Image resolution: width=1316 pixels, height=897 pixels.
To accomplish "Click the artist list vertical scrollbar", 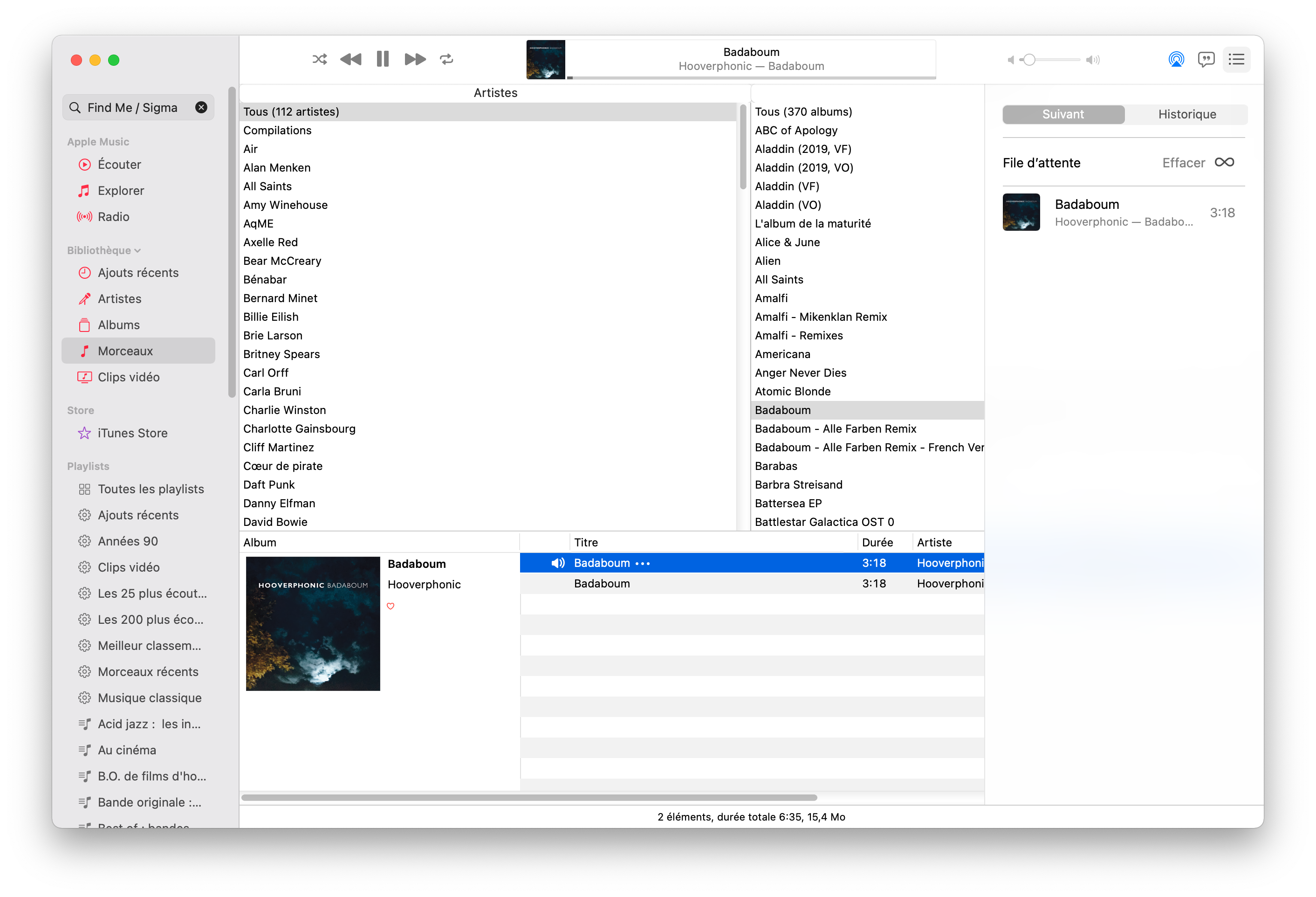I will coord(743,147).
